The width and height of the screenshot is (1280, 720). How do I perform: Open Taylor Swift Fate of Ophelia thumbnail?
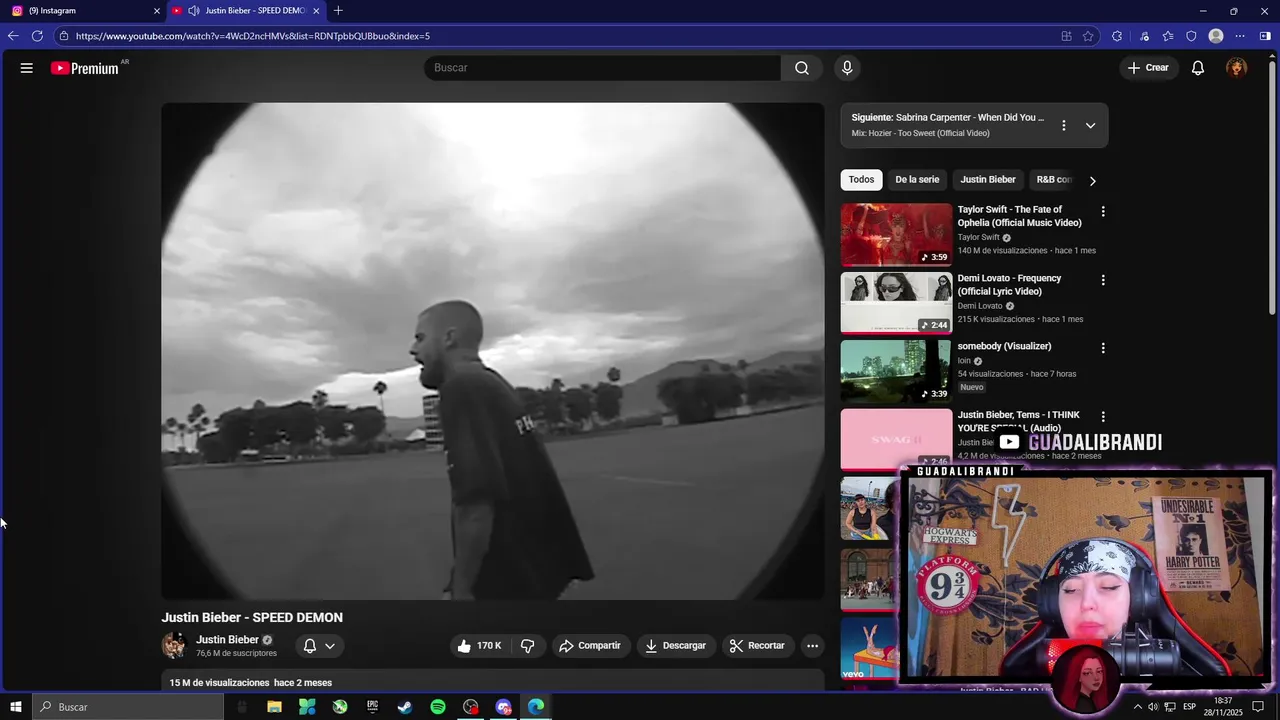(x=896, y=235)
